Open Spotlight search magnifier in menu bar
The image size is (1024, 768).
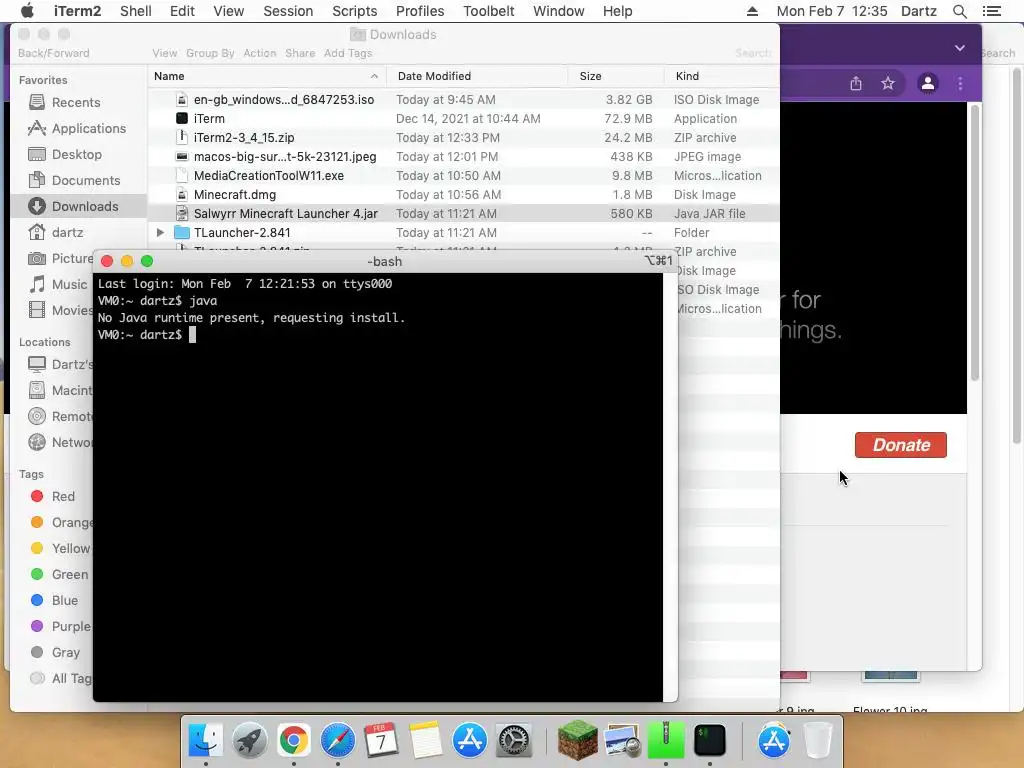(x=959, y=11)
